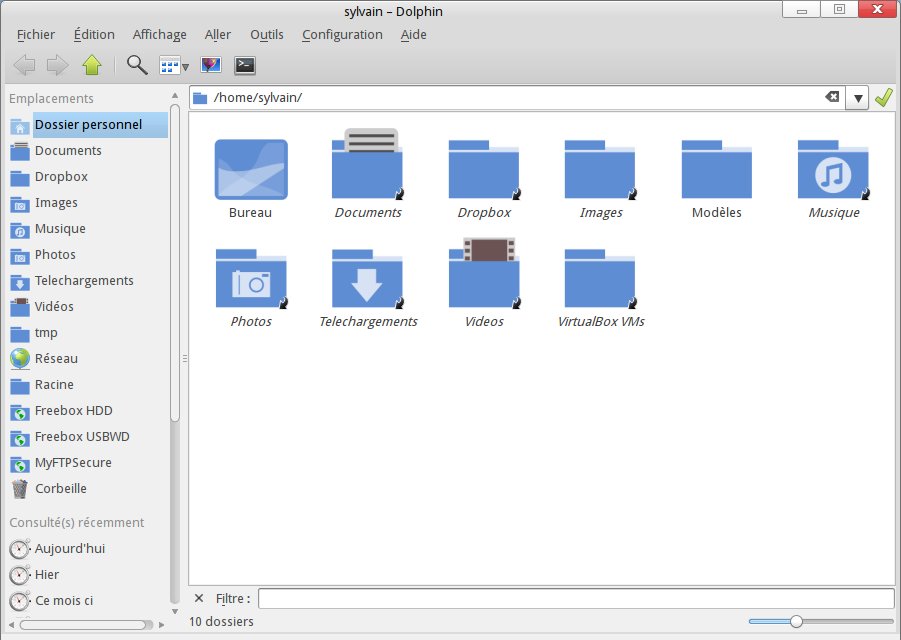Screen dimensions: 901x640
Task: Close the filter bar with the X
Action: [x=199, y=598]
